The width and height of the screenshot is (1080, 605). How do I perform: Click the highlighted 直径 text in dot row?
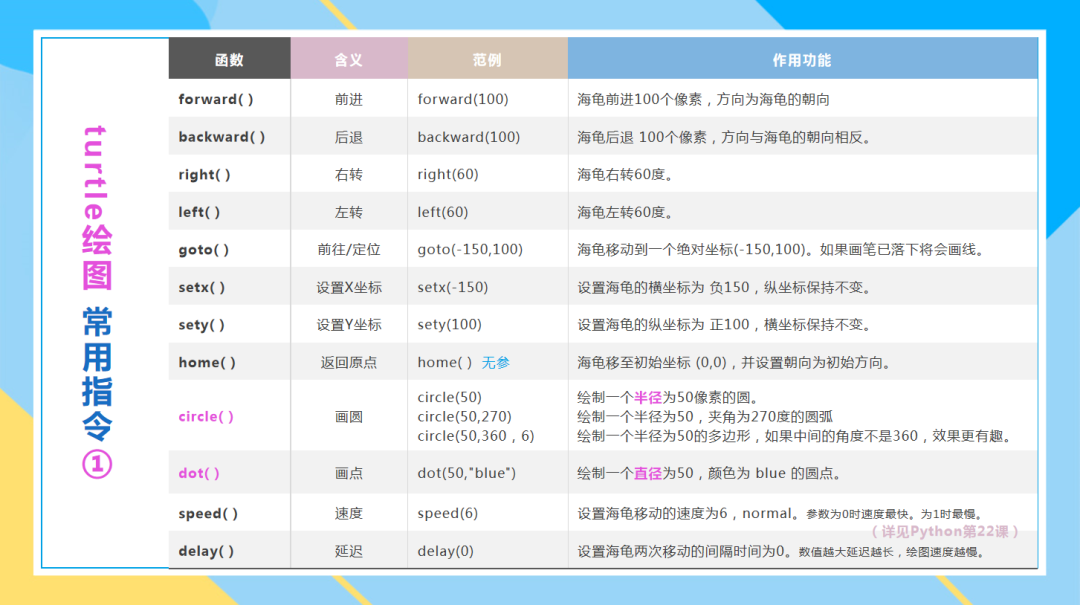click(651, 472)
